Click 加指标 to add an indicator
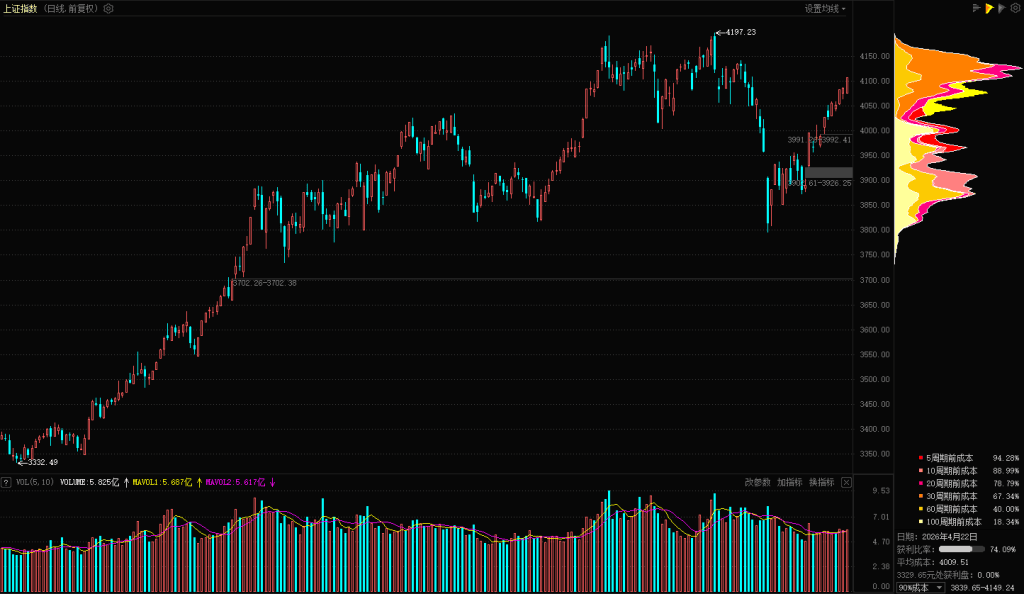Image resolution: width=1024 pixels, height=594 pixels. pyautogui.click(x=789, y=482)
